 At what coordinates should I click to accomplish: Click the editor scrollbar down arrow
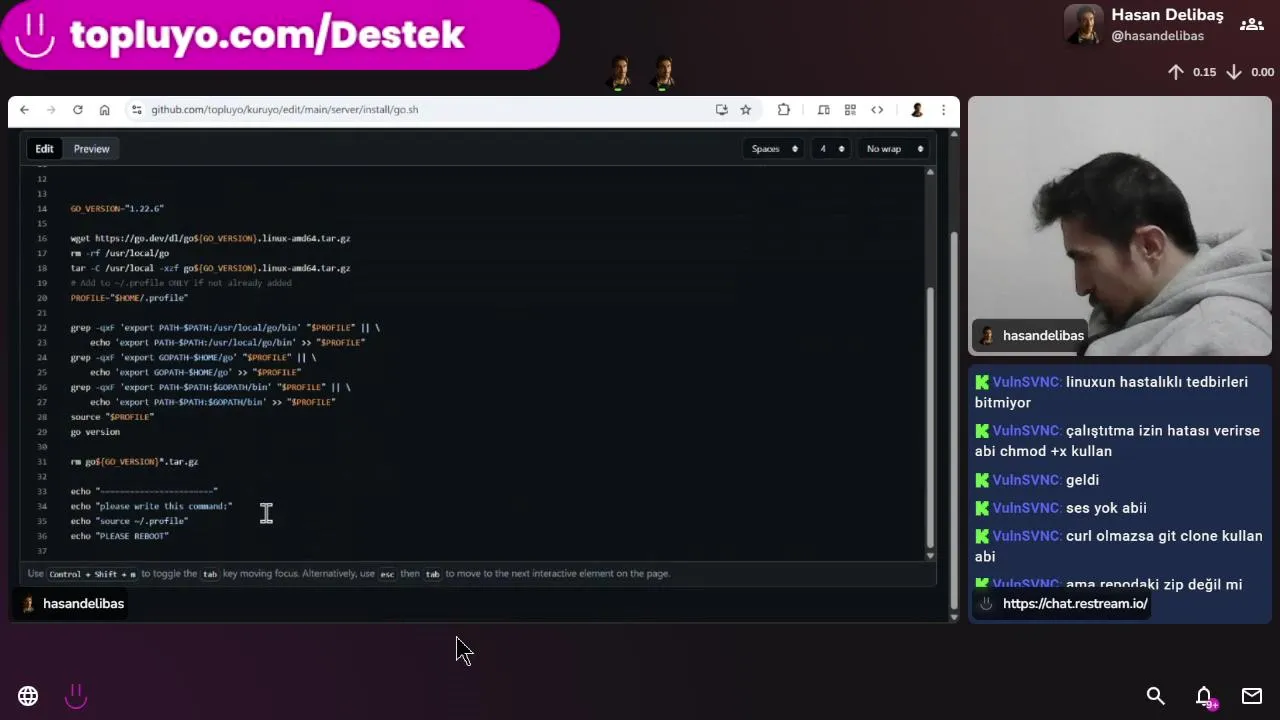pyautogui.click(x=930, y=555)
